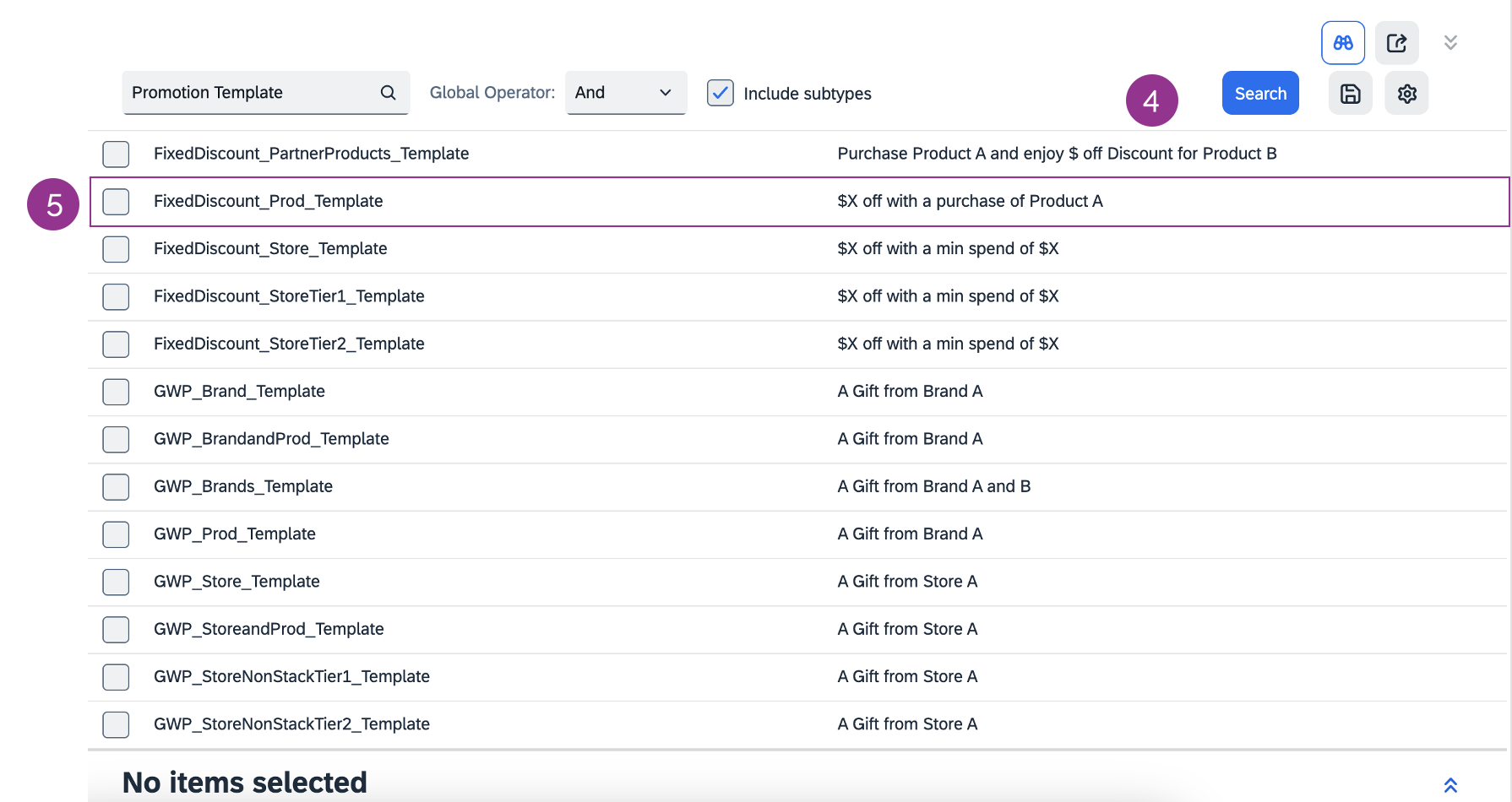Select the GWP_StoreandProd_Template checkbox
The height and width of the screenshot is (802, 1512).
click(116, 630)
